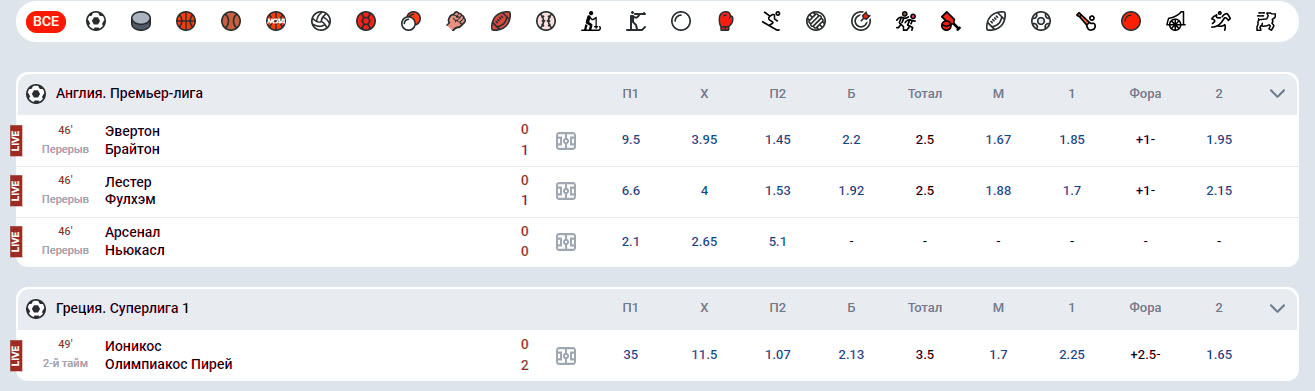Screen dimensions: 1315x391
Task: Select draw odds 2.65 for Арсенал–Ньюкасл
Action: [x=704, y=241]
